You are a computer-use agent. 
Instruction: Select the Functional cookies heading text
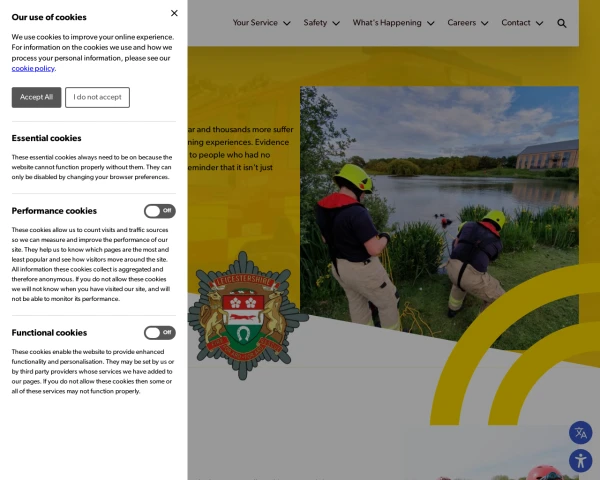tap(49, 333)
